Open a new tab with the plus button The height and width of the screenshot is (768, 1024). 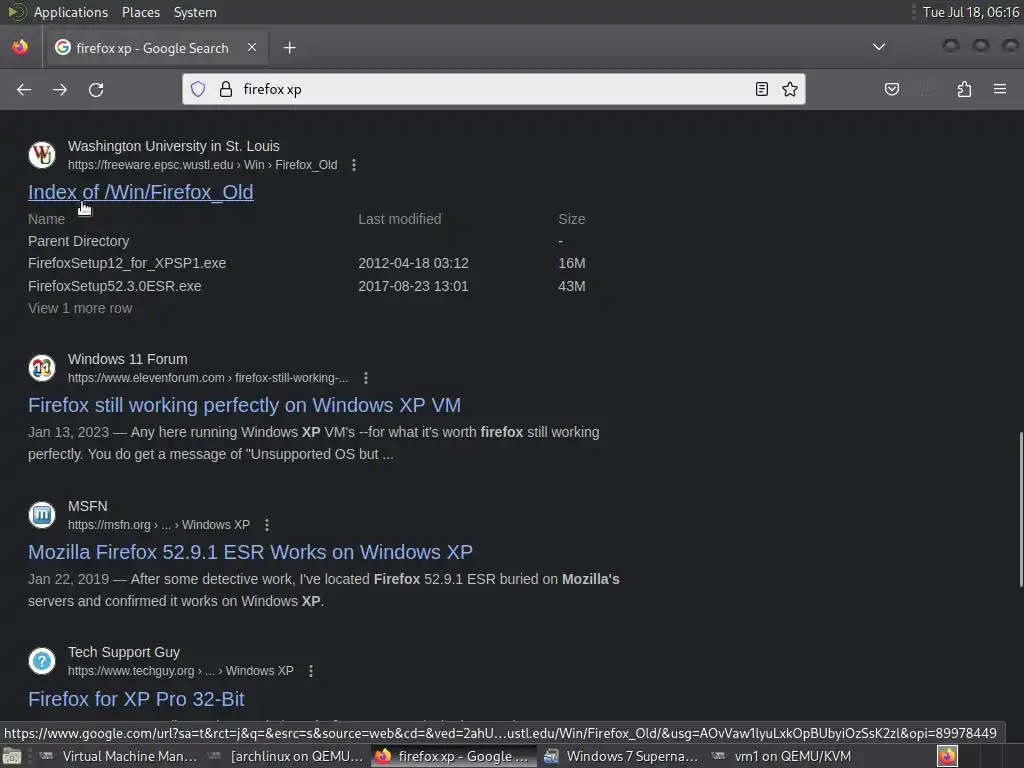pyautogui.click(x=289, y=48)
